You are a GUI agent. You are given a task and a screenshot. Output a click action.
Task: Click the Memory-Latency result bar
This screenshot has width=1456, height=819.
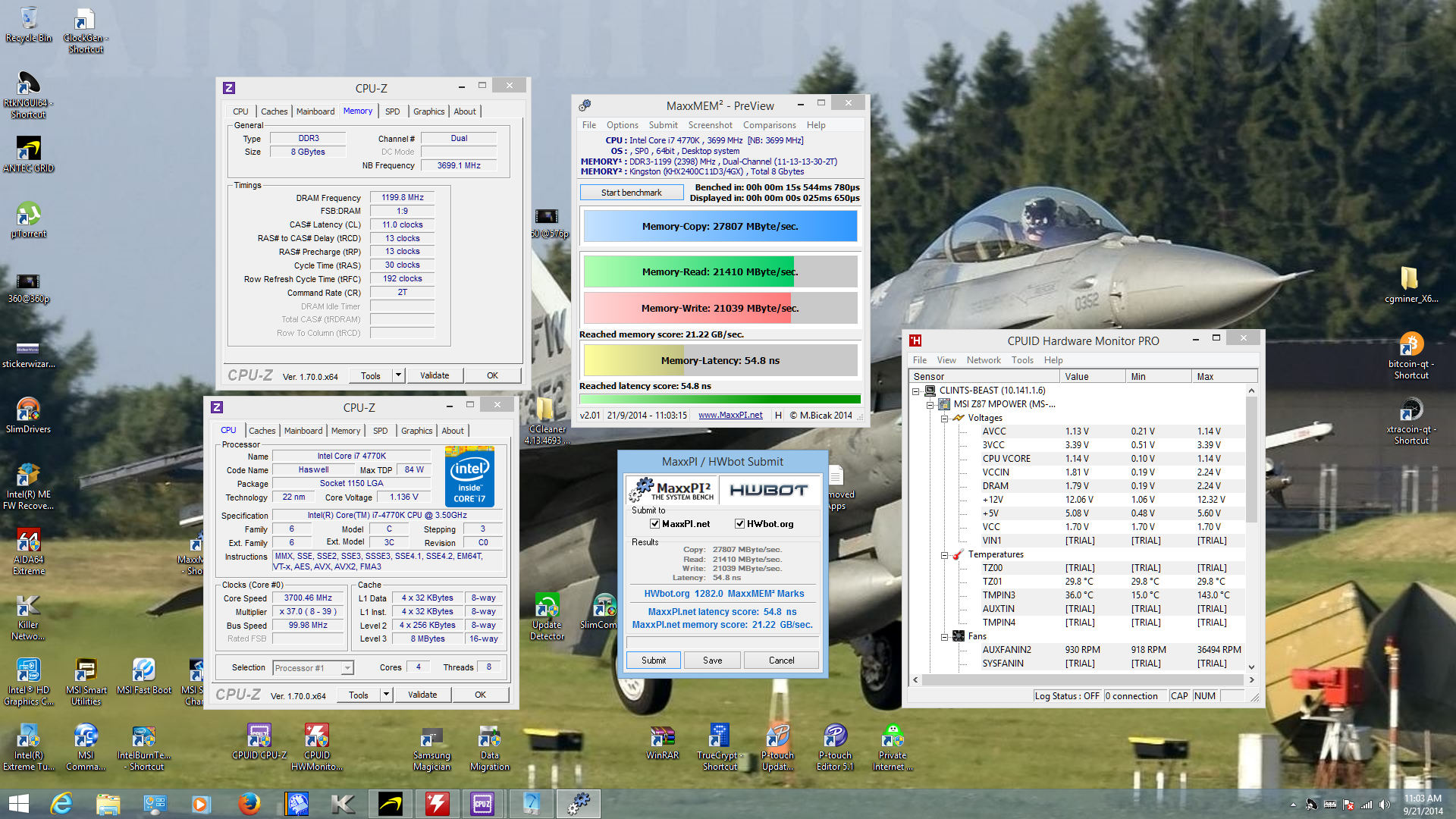click(x=720, y=360)
